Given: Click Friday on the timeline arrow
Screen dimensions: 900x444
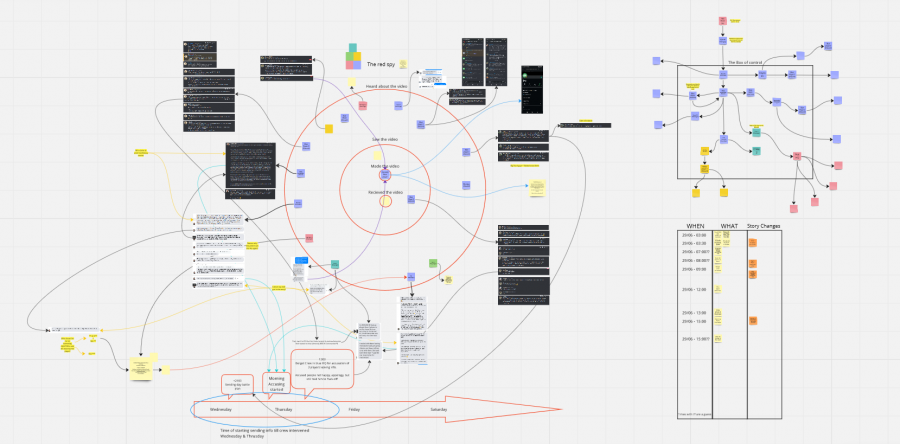Looking at the screenshot, I should point(354,410).
